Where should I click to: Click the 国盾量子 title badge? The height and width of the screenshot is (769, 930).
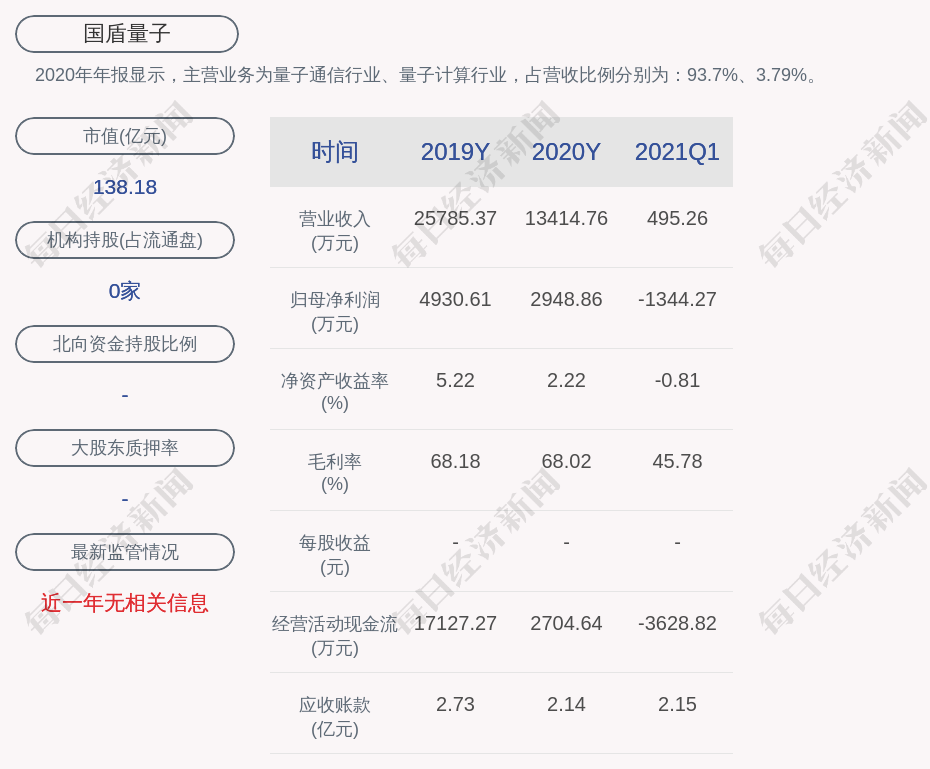coord(125,34)
